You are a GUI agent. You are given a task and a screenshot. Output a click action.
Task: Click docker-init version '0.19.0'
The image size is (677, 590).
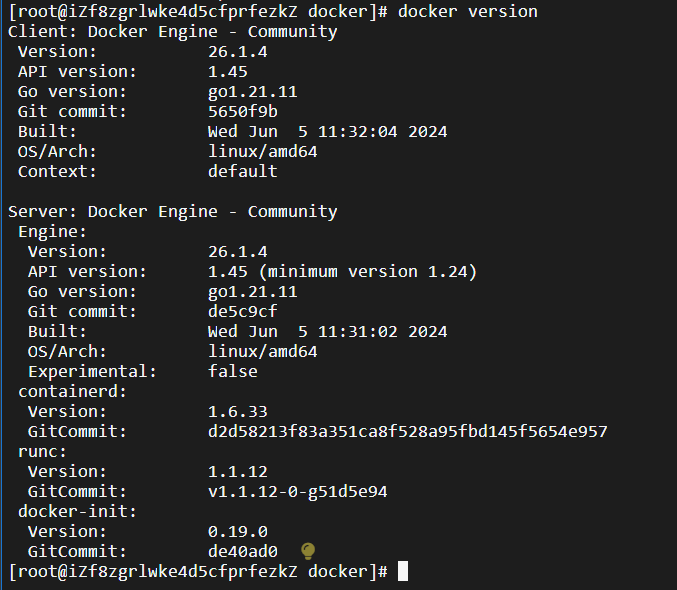pos(238,532)
